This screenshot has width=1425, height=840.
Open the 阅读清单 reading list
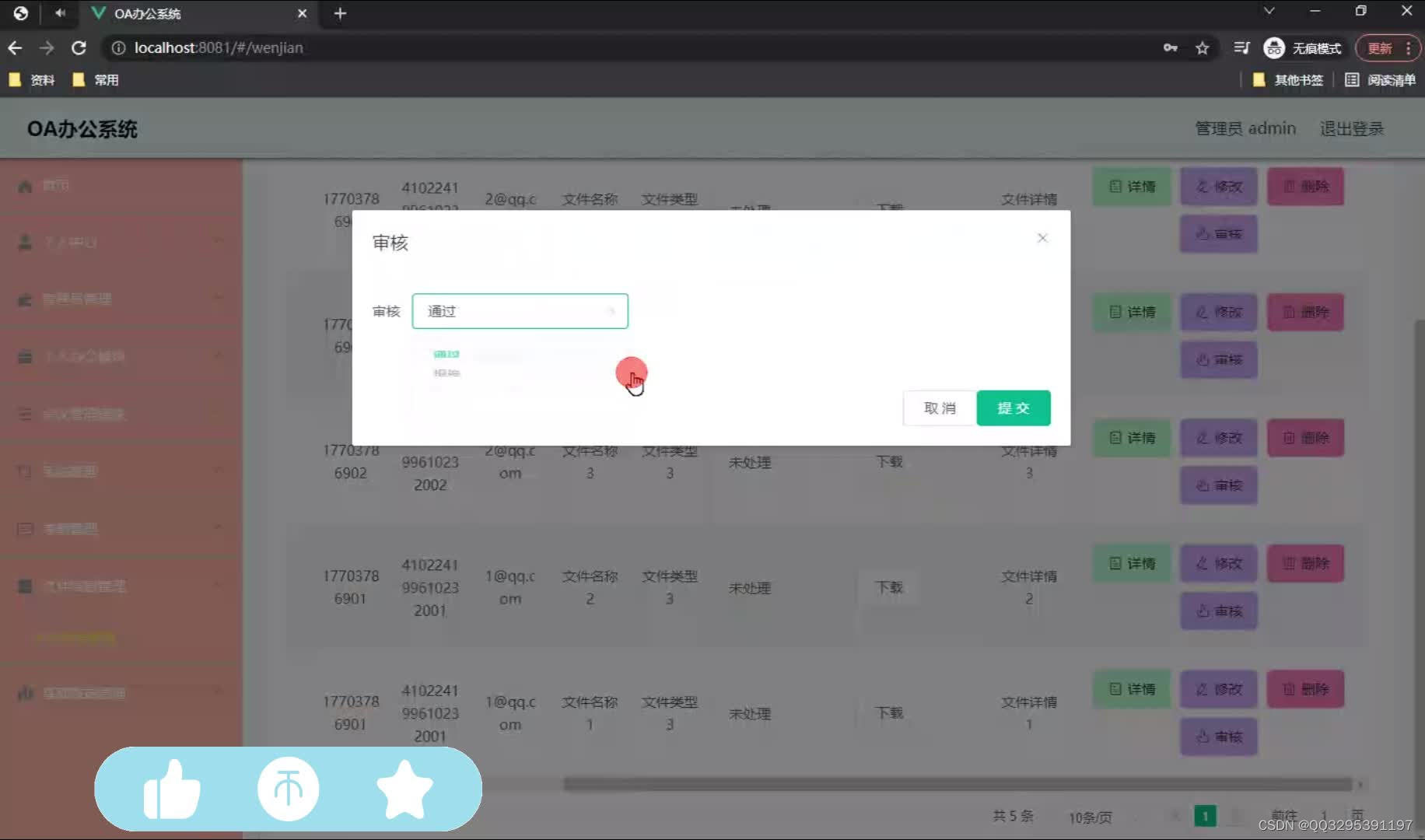point(1381,79)
